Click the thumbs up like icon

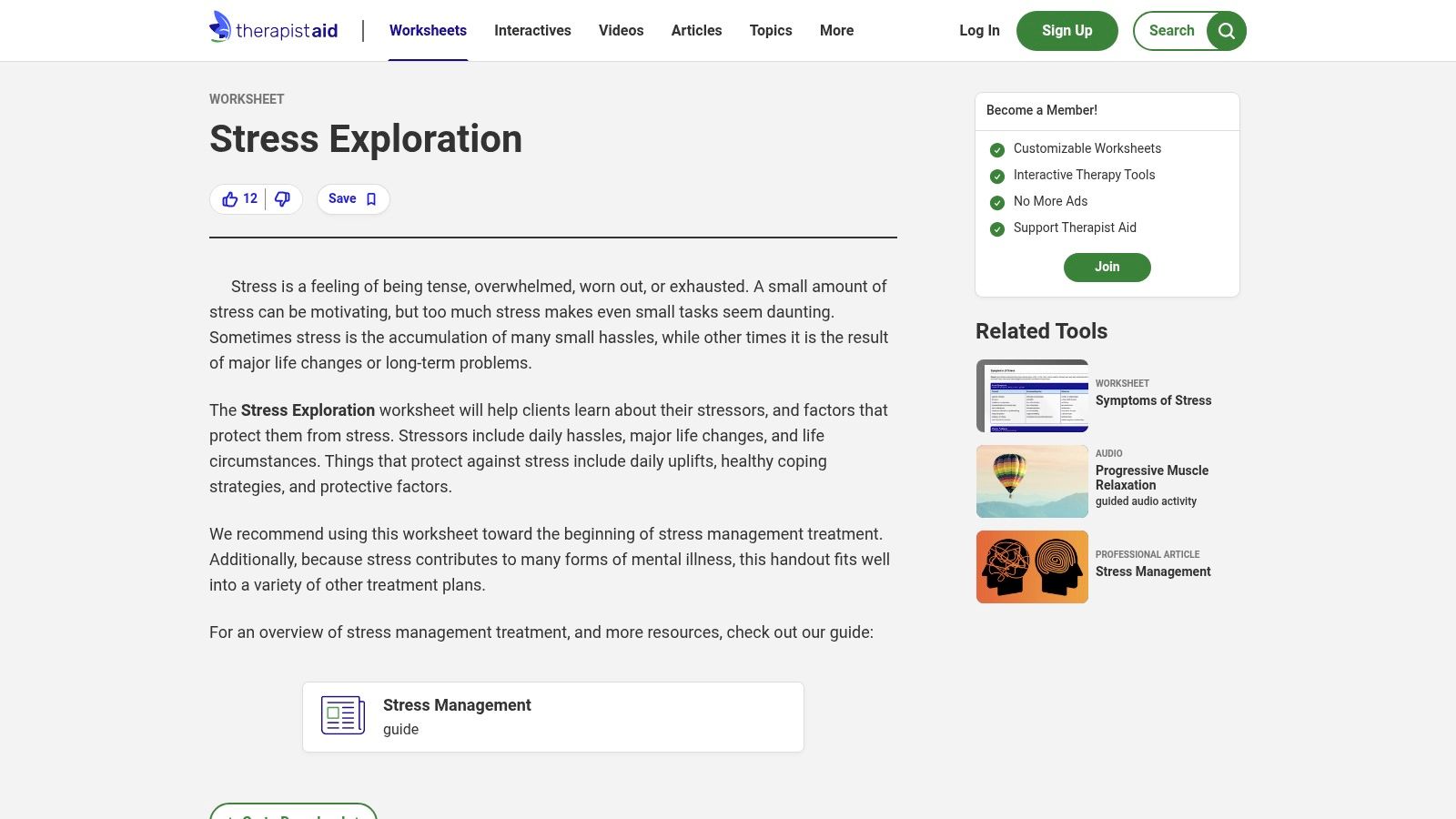(x=229, y=199)
